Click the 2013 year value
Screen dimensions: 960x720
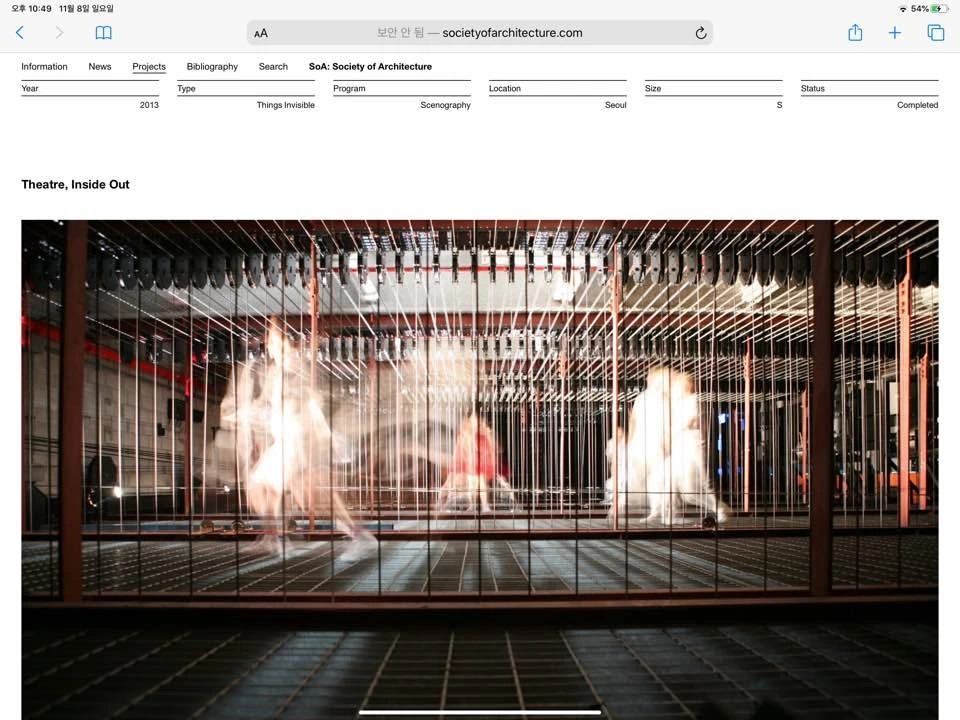[x=149, y=105]
